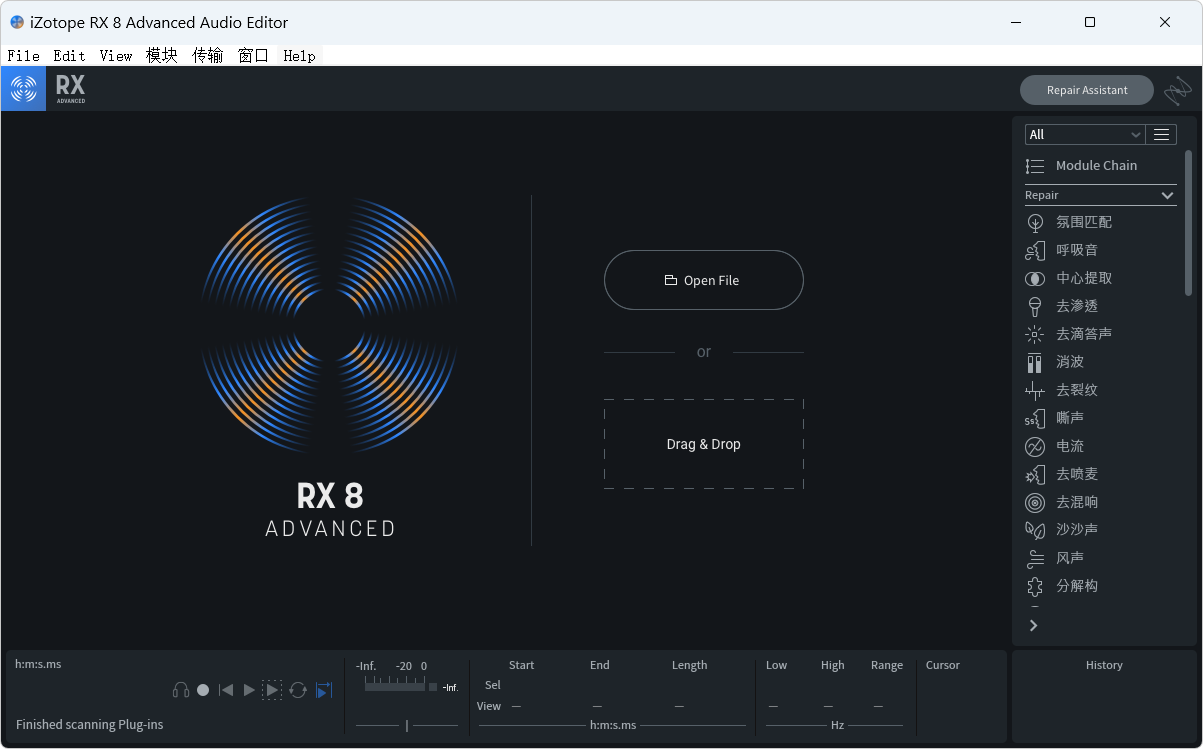Open the 氛围匹配 ambience match module
1203x749 pixels.
1100,222
